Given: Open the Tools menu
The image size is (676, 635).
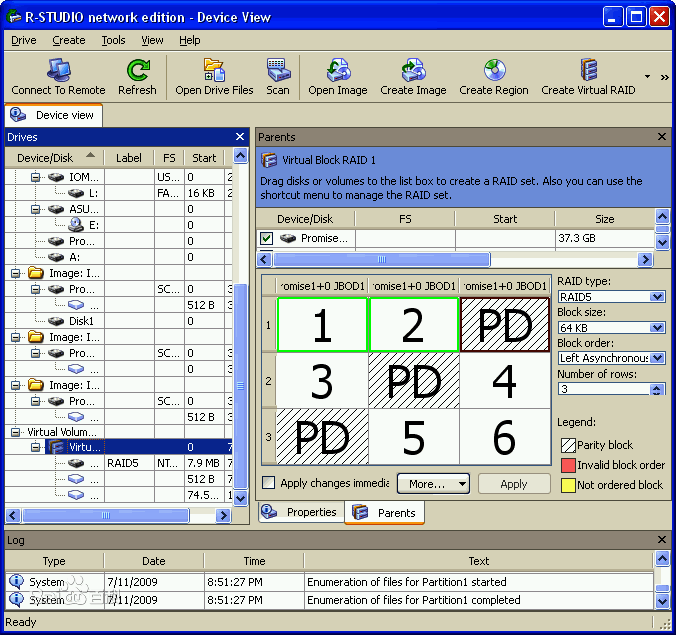Looking at the screenshot, I should click(113, 40).
